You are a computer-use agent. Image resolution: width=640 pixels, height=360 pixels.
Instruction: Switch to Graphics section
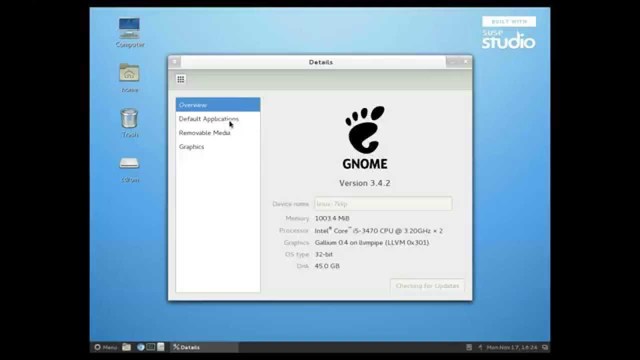click(218, 147)
